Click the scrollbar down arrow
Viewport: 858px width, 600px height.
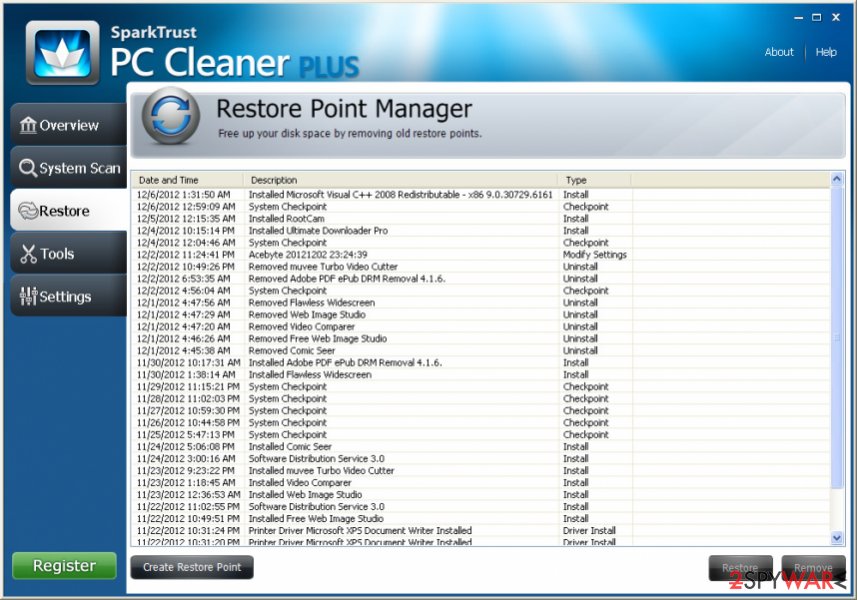[x=837, y=538]
